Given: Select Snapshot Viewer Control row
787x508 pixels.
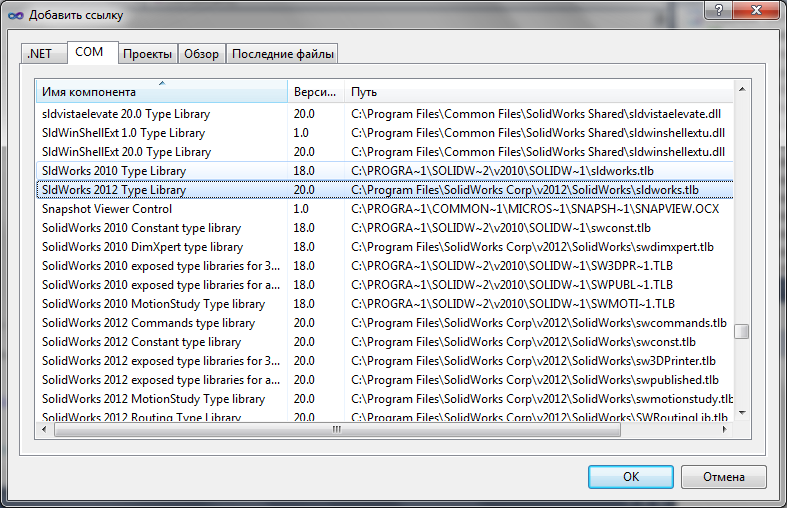Looking at the screenshot, I should (384, 209).
